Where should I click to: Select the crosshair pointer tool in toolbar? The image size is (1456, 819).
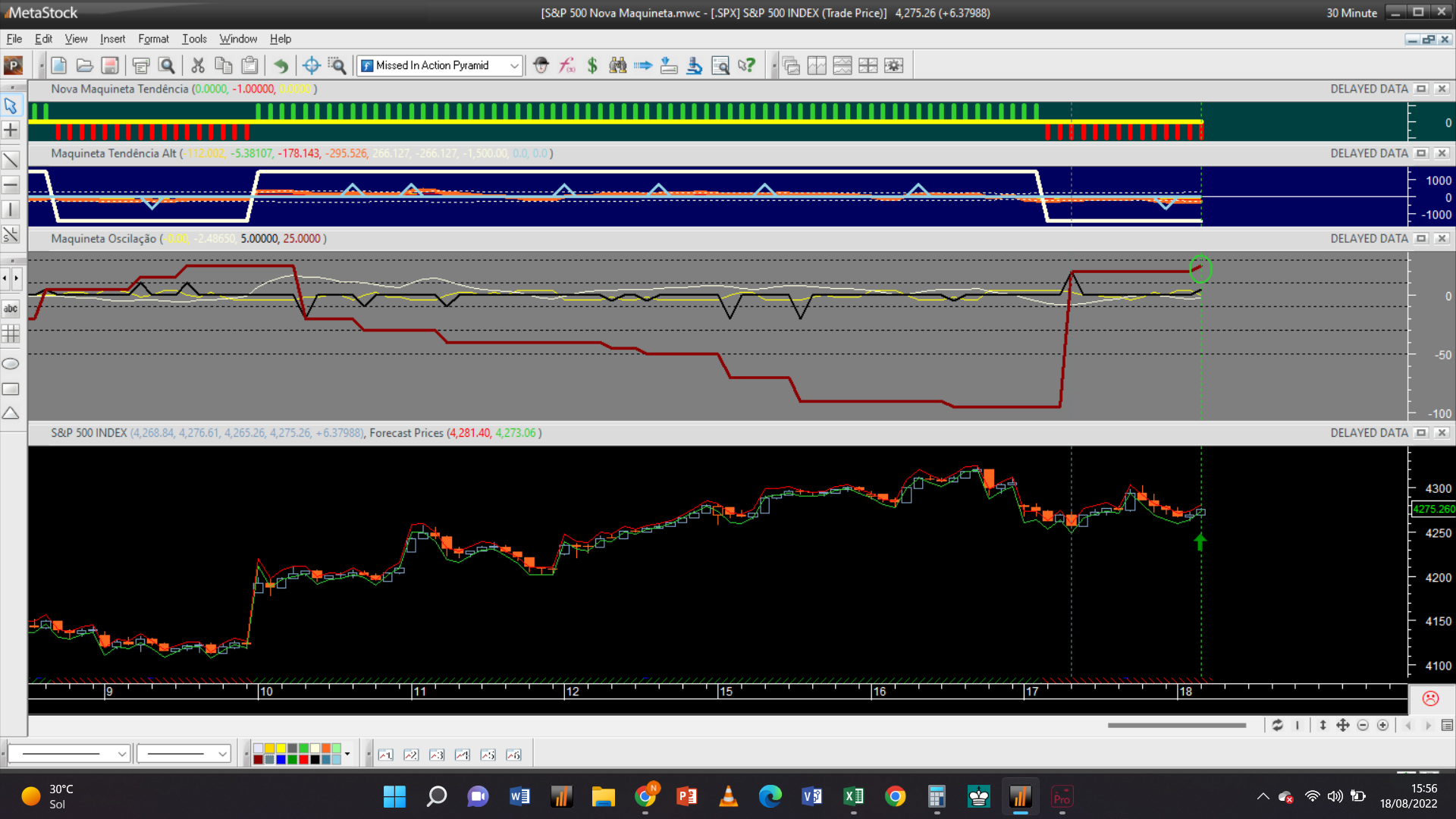[311, 66]
